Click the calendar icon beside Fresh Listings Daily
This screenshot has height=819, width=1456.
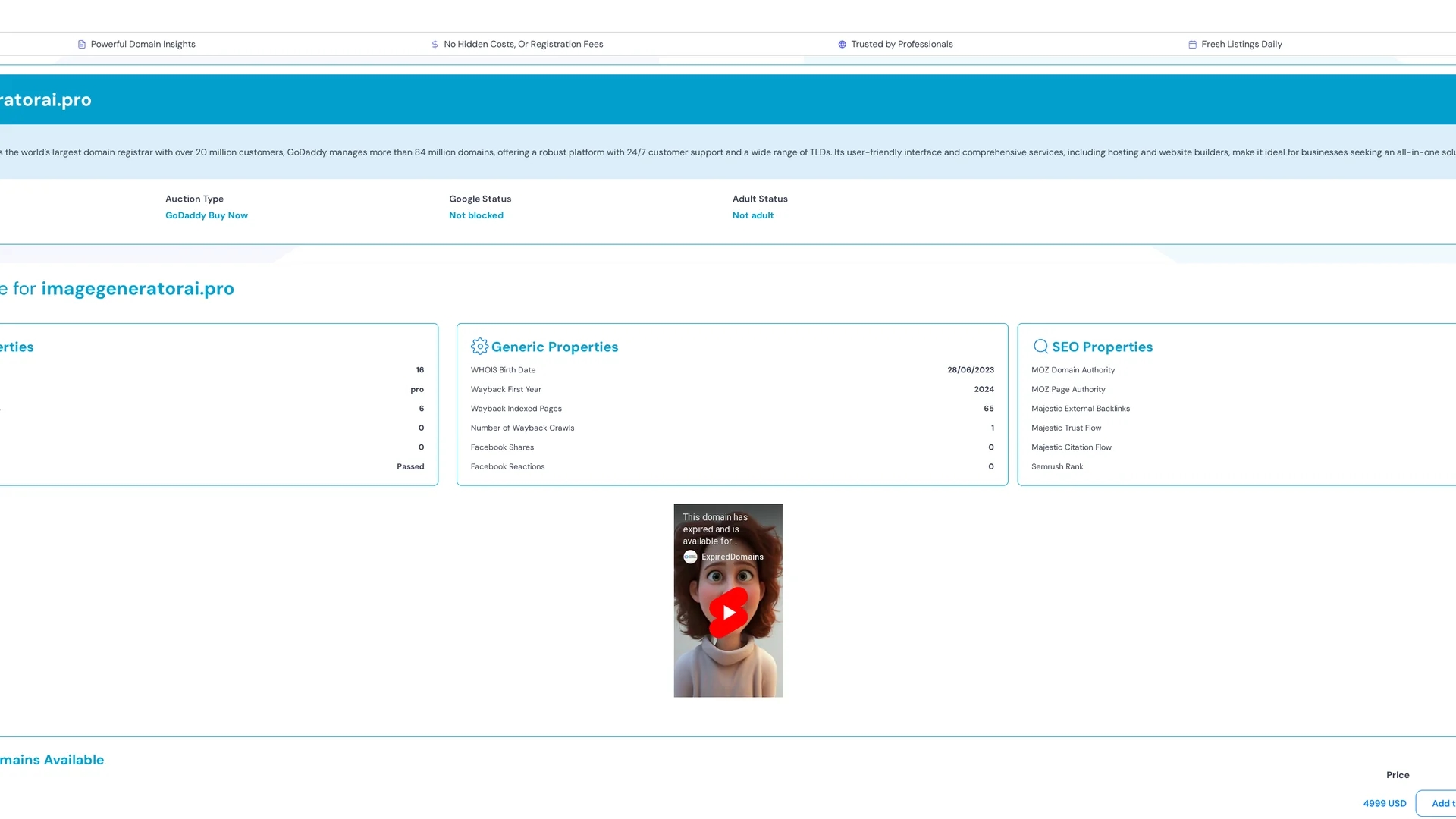[1192, 45]
